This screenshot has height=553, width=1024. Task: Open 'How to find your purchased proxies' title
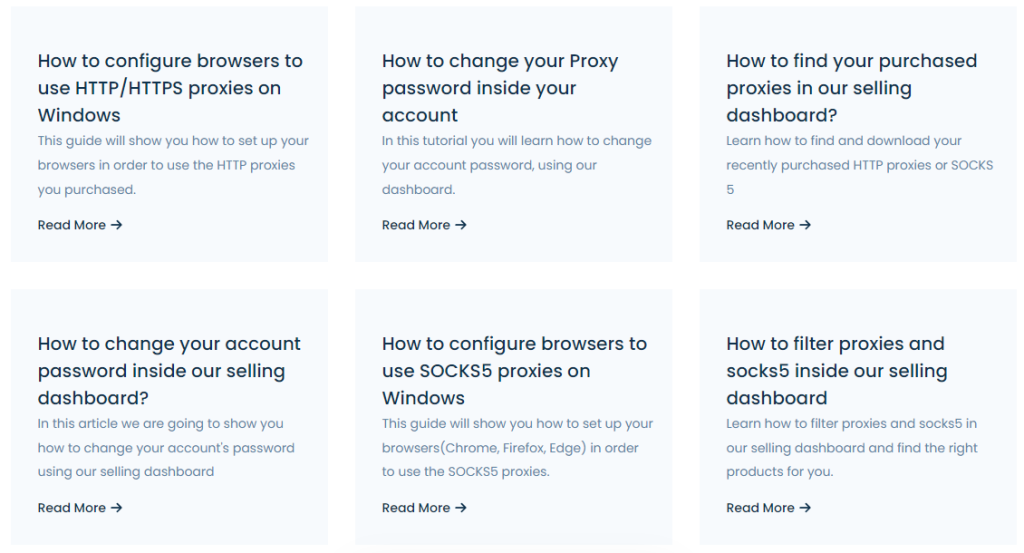851,88
